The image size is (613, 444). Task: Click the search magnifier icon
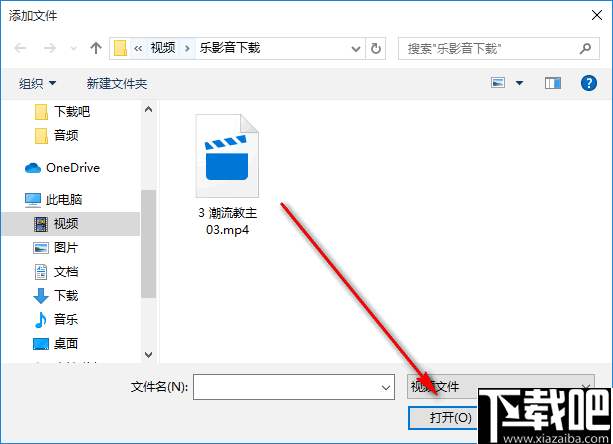[585, 48]
